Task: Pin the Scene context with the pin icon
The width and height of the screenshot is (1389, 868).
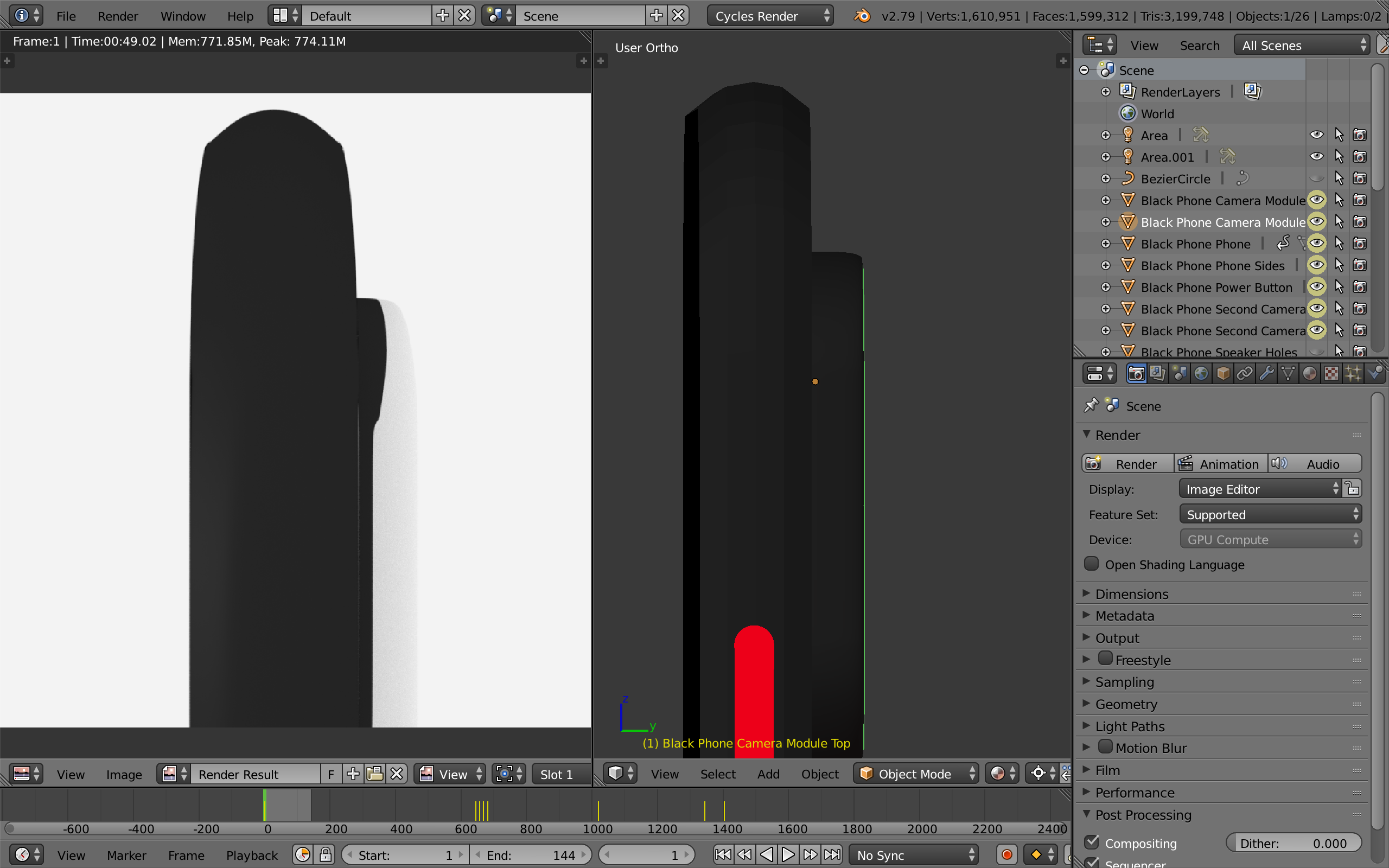Action: pos(1091,405)
